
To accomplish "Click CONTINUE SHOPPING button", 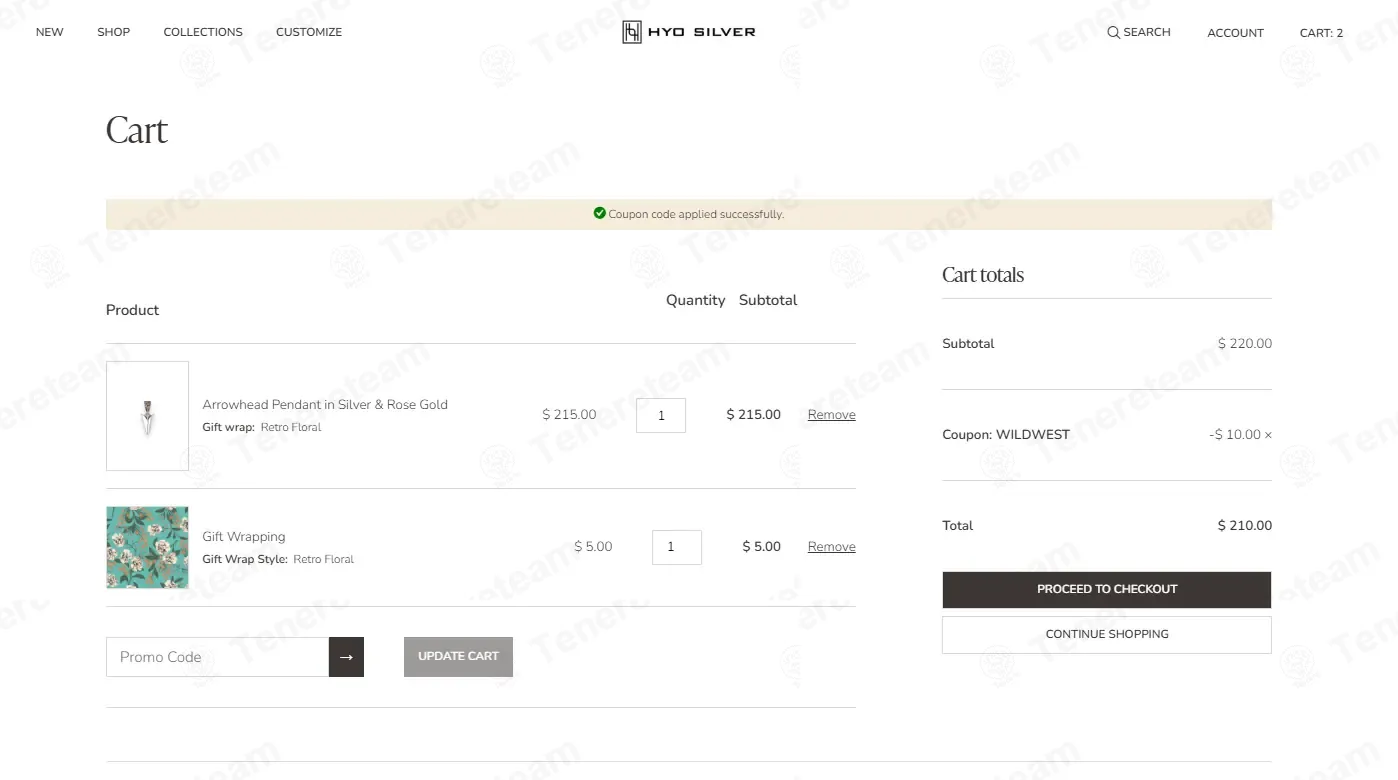I will (1107, 635).
